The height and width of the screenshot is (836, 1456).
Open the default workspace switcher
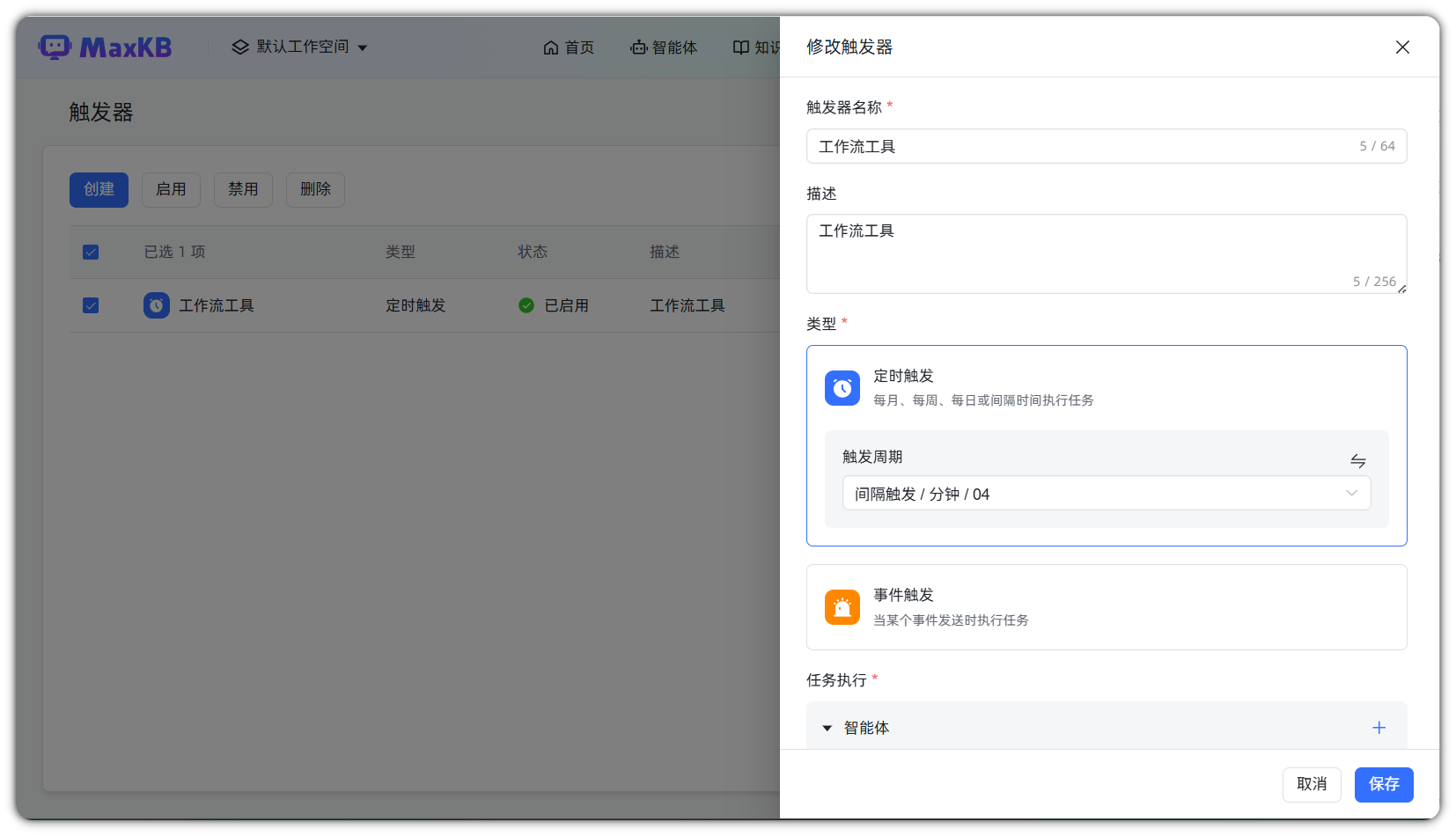tap(299, 47)
